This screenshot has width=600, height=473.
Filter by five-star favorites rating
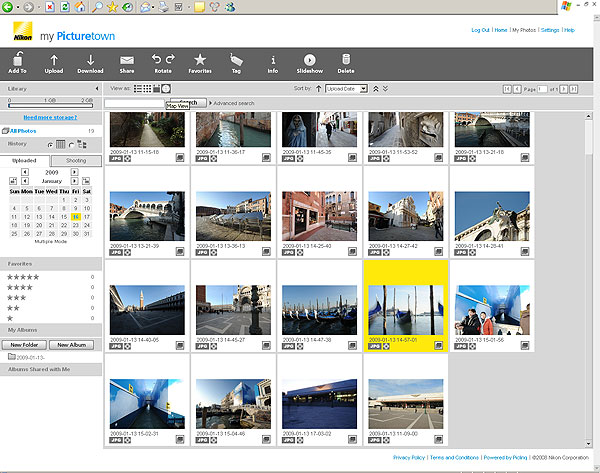(23, 277)
